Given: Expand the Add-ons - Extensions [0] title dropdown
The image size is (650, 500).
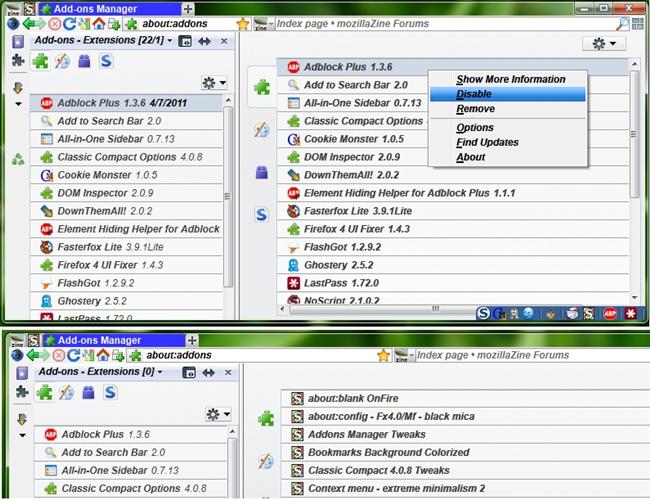Looking at the screenshot, I should click(x=160, y=371).
